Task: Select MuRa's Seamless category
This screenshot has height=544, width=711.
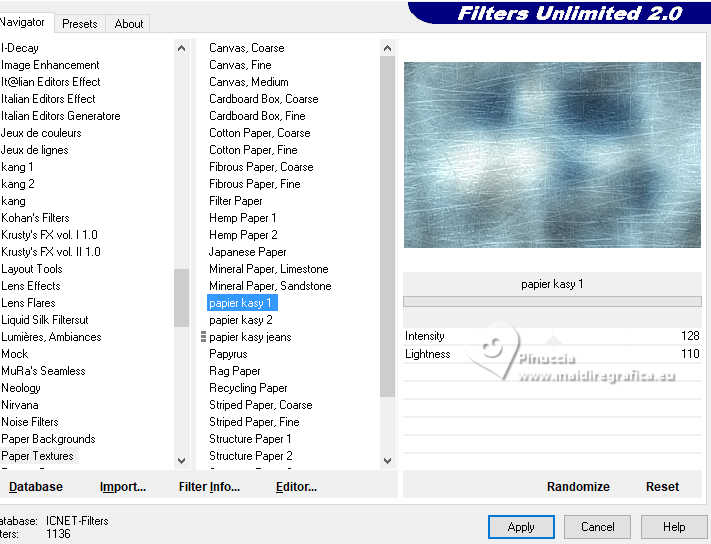Action: pyautogui.click(x=43, y=371)
